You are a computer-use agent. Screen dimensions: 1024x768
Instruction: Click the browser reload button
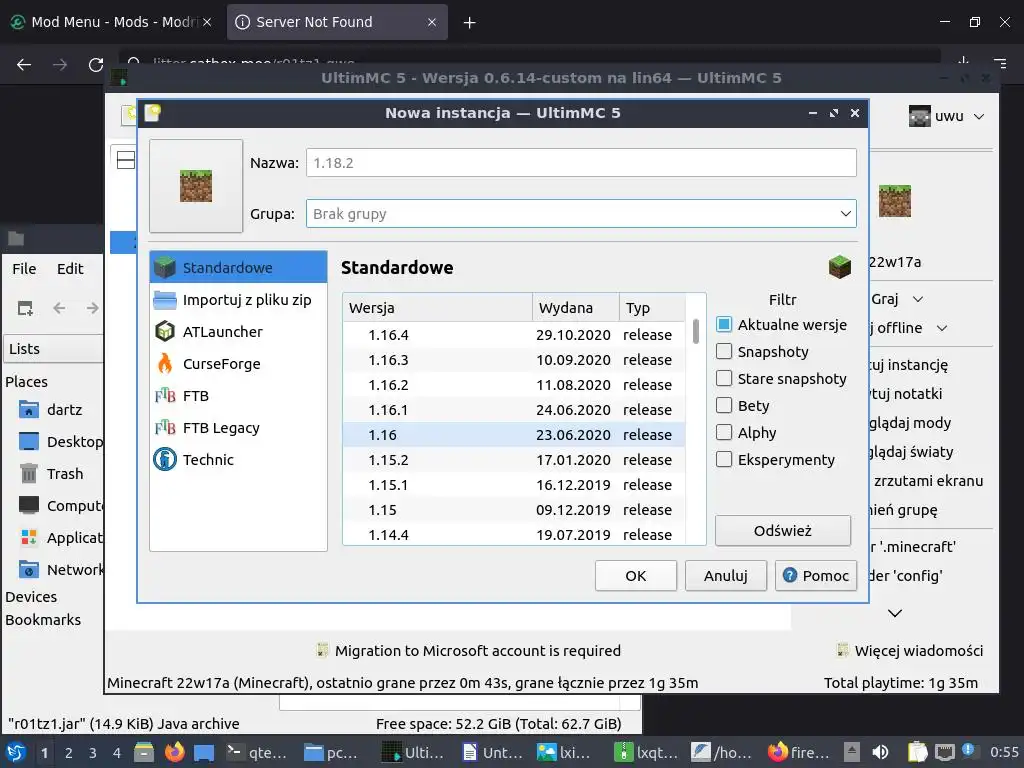pos(96,65)
